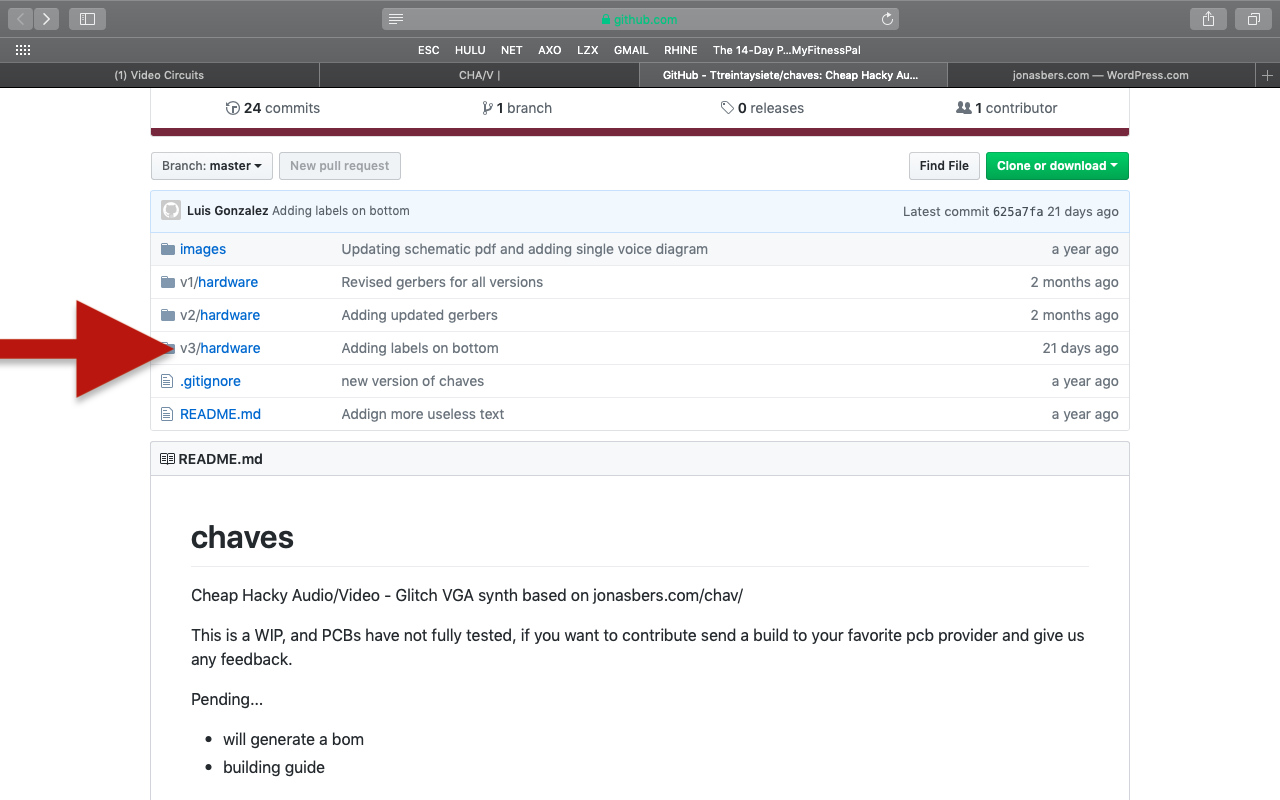
Task: Open the README.md file link
Action: 220,414
